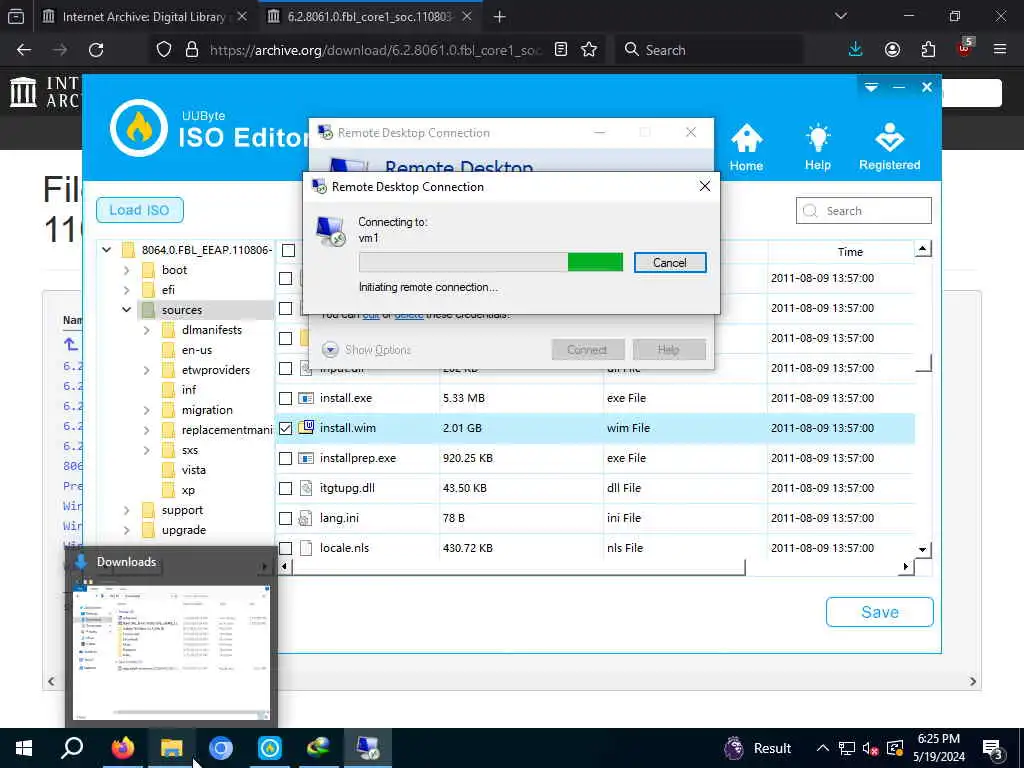Click the file list horizontal scrollbar
1024x768 pixels.
coord(519,567)
